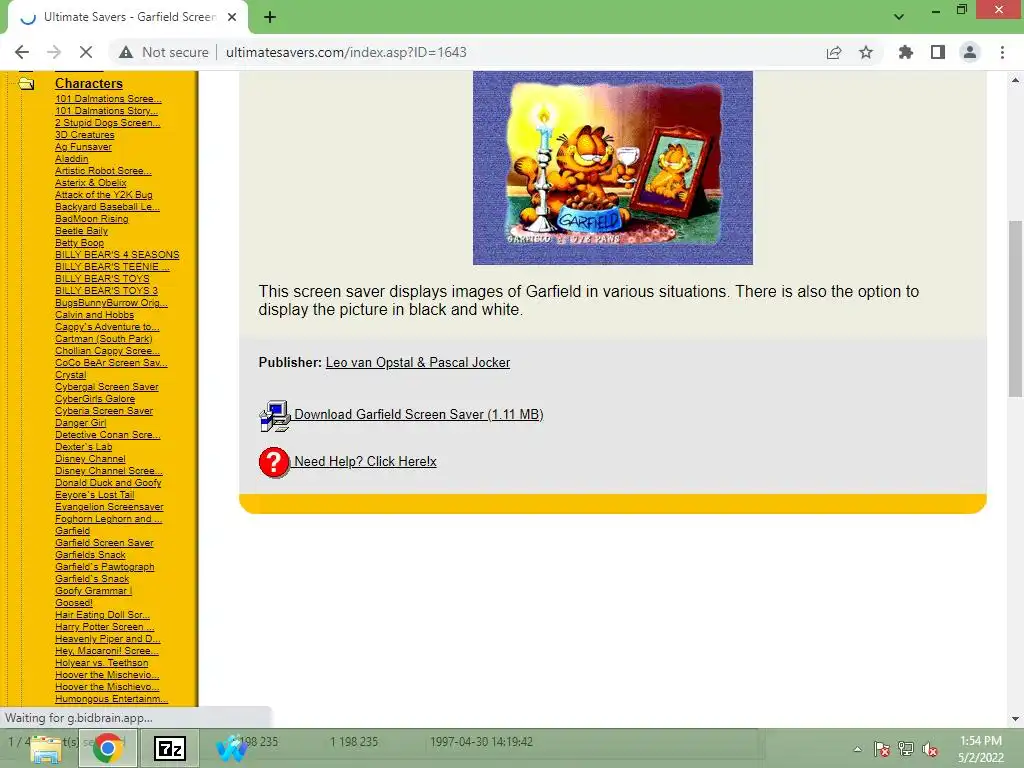Click the Characters folder icon
The height and width of the screenshot is (768, 1024).
(26, 83)
